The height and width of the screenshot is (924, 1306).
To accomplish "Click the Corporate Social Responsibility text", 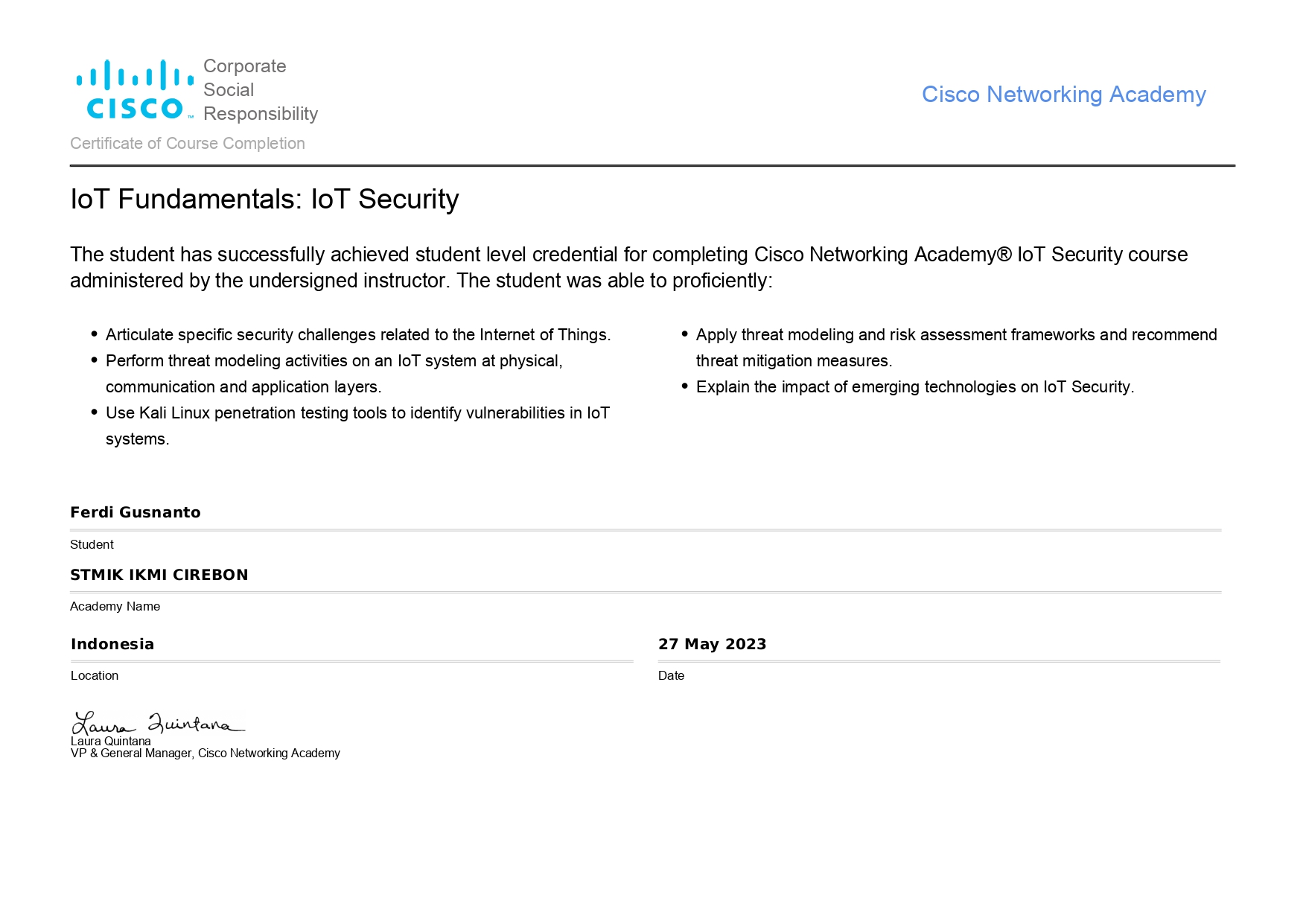I will 260,90.
